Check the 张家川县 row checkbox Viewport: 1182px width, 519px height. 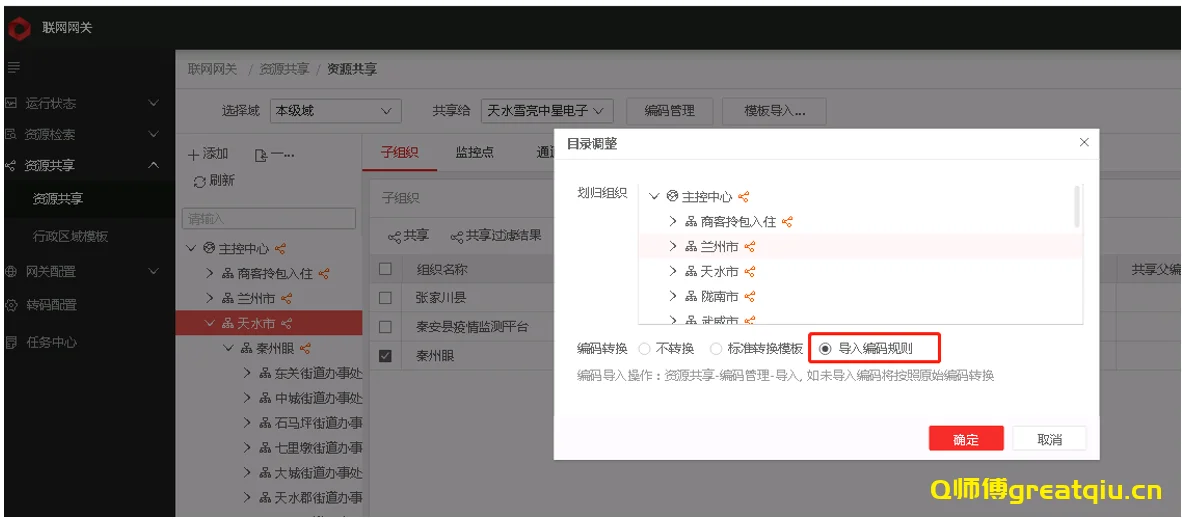385,298
